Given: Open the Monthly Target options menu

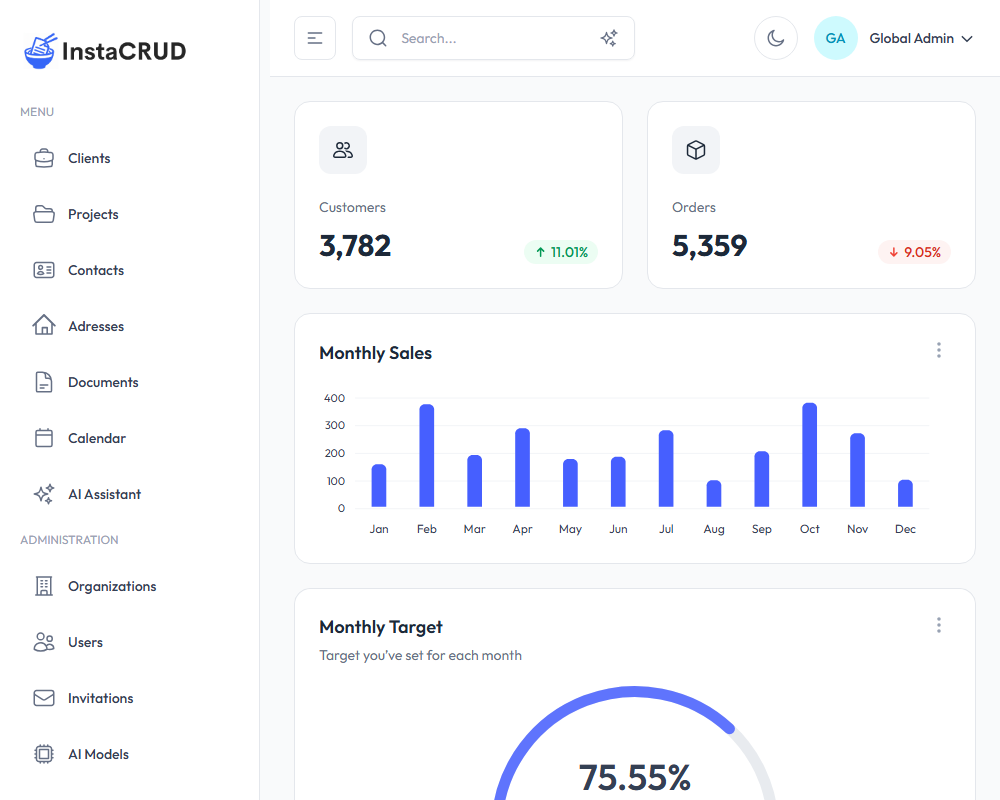Looking at the screenshot, I should 939,624.
